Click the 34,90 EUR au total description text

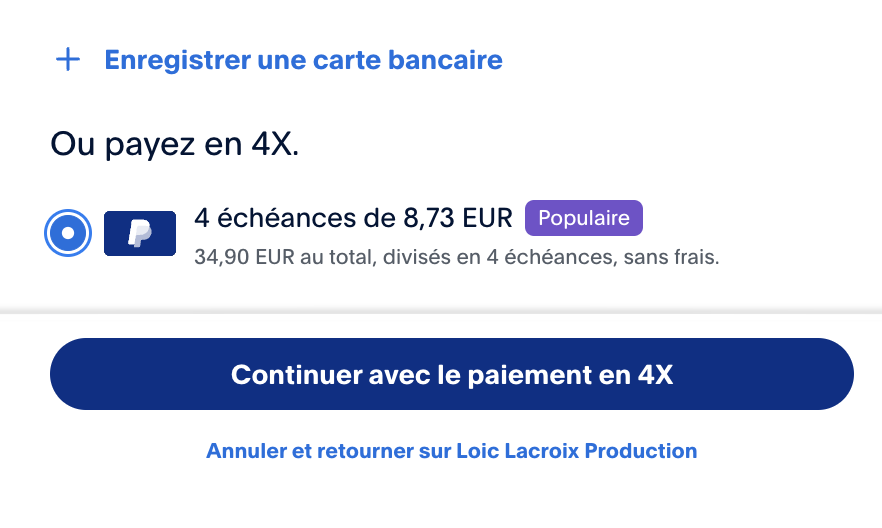tap(457, 257)
